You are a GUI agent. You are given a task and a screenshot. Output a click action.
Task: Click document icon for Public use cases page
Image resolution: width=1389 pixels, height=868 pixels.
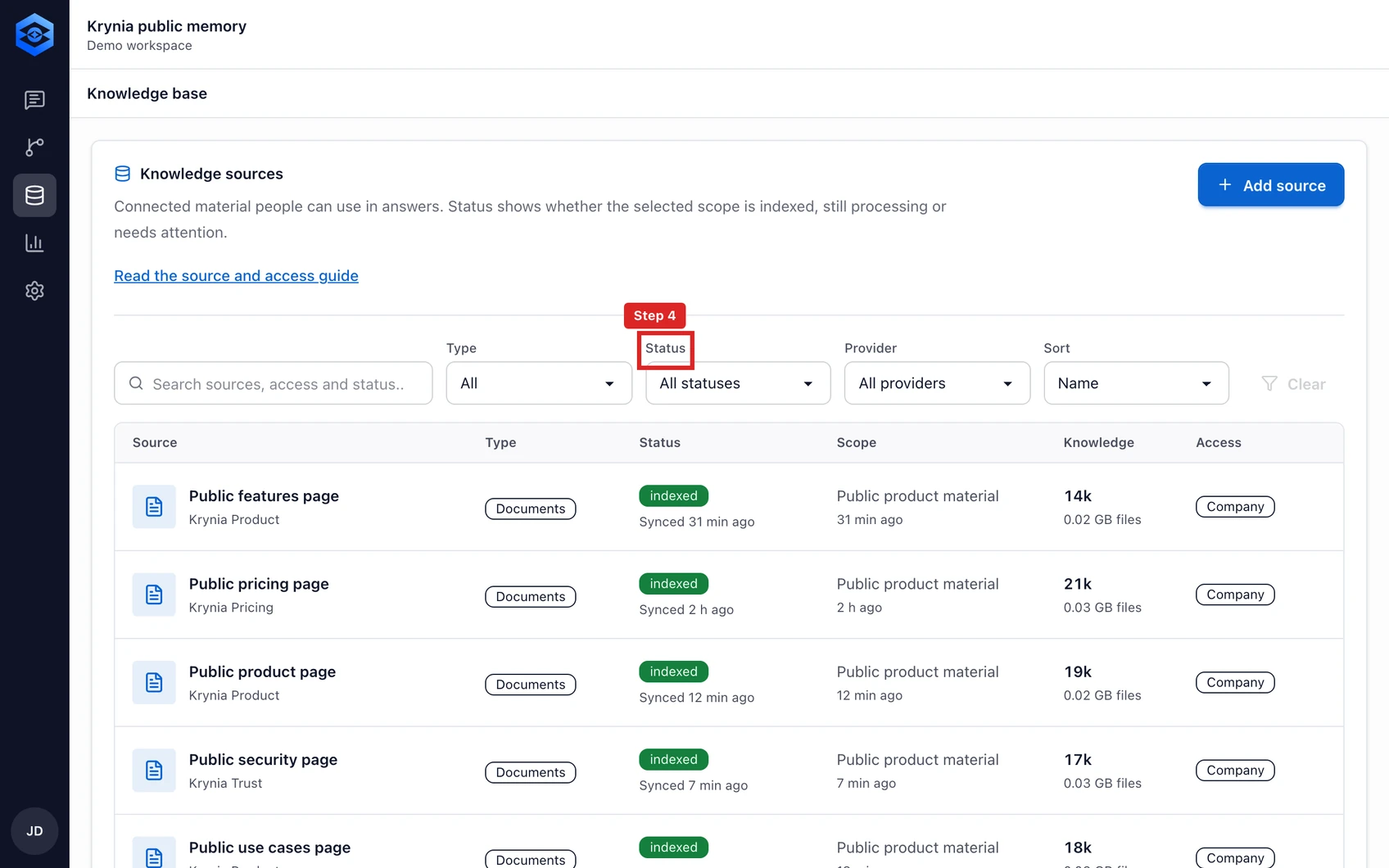click(x=154, y=852)
